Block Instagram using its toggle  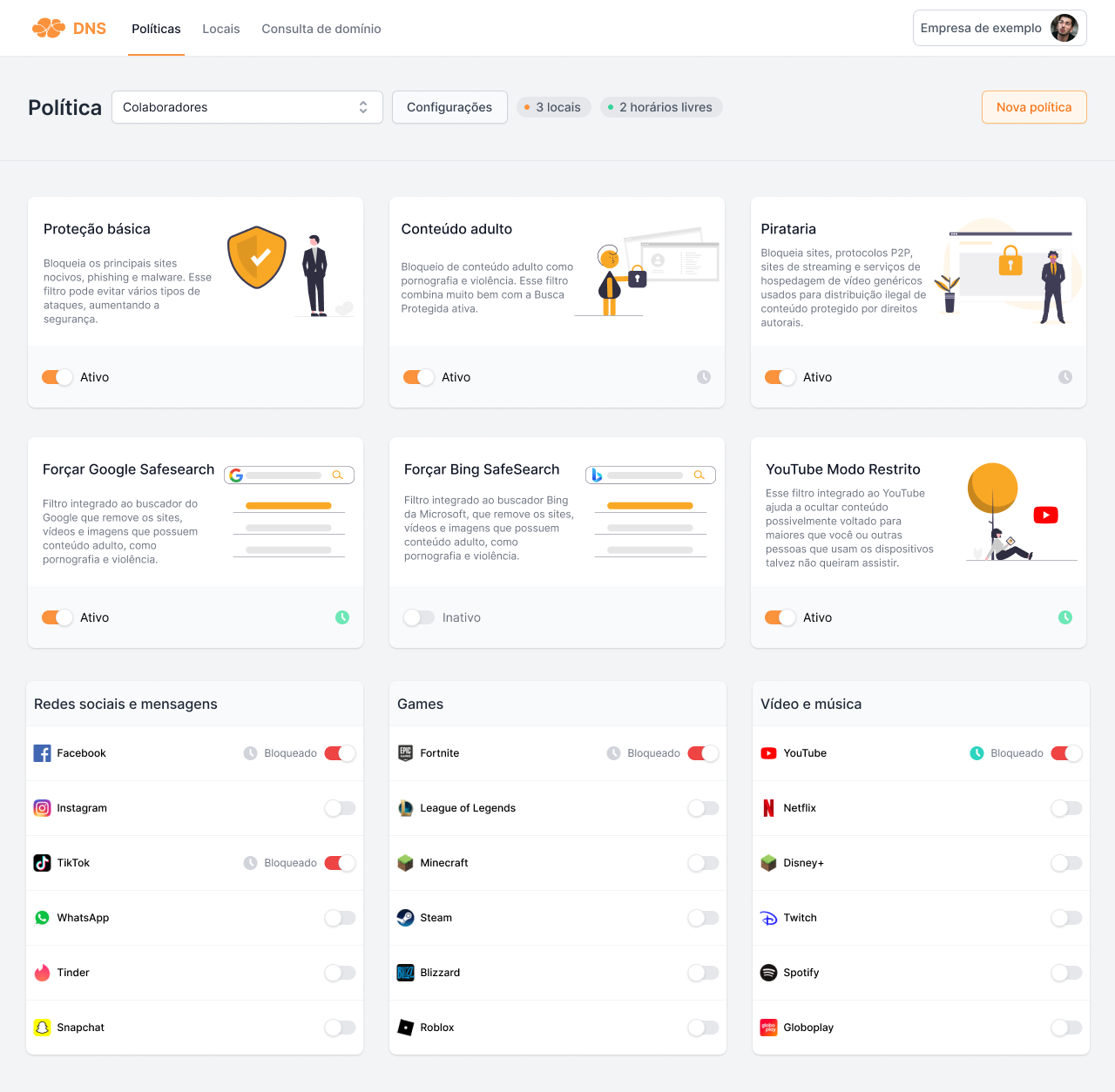point(340,808)
